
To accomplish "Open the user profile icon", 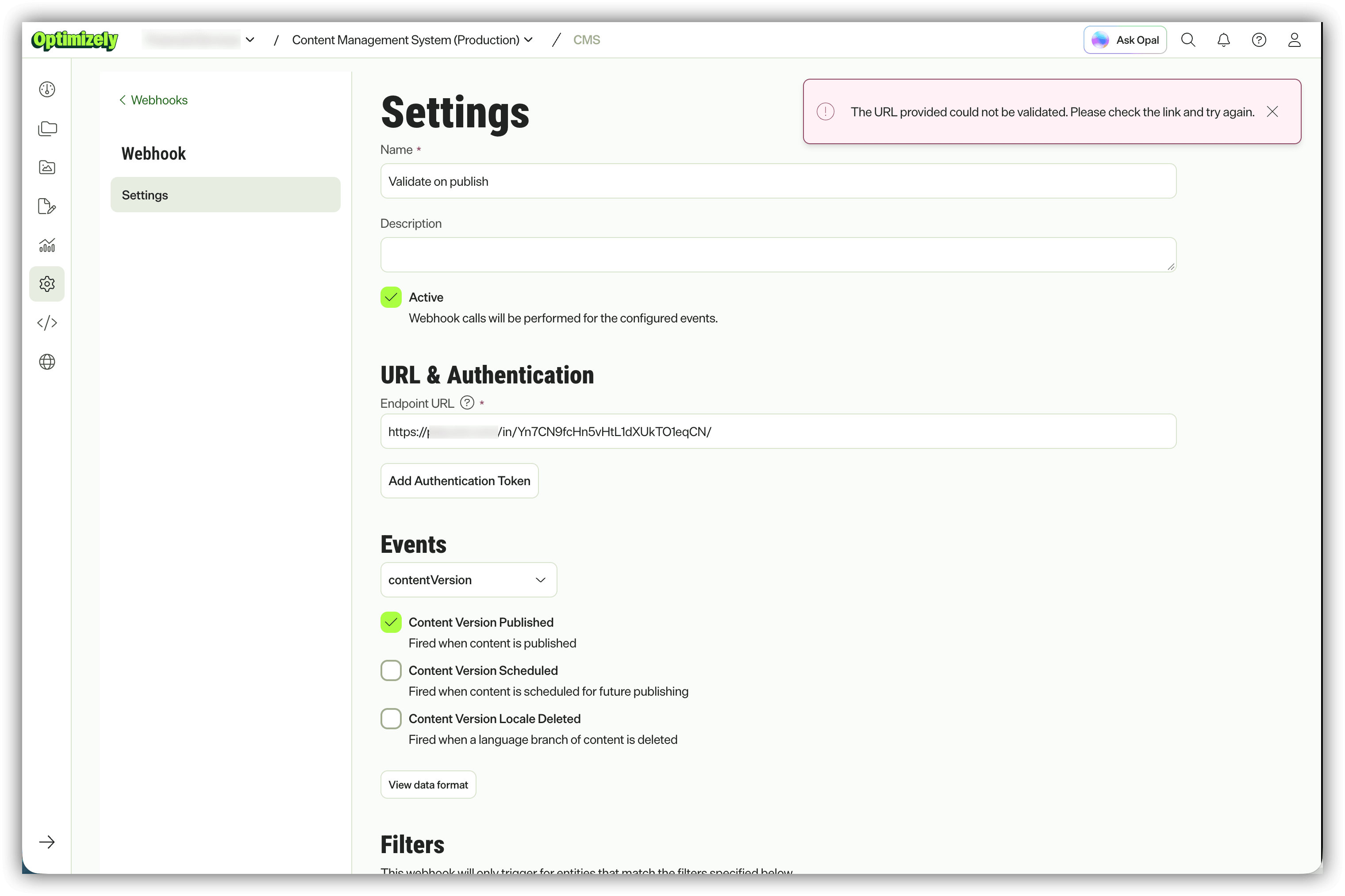I will pos(1294,40).
